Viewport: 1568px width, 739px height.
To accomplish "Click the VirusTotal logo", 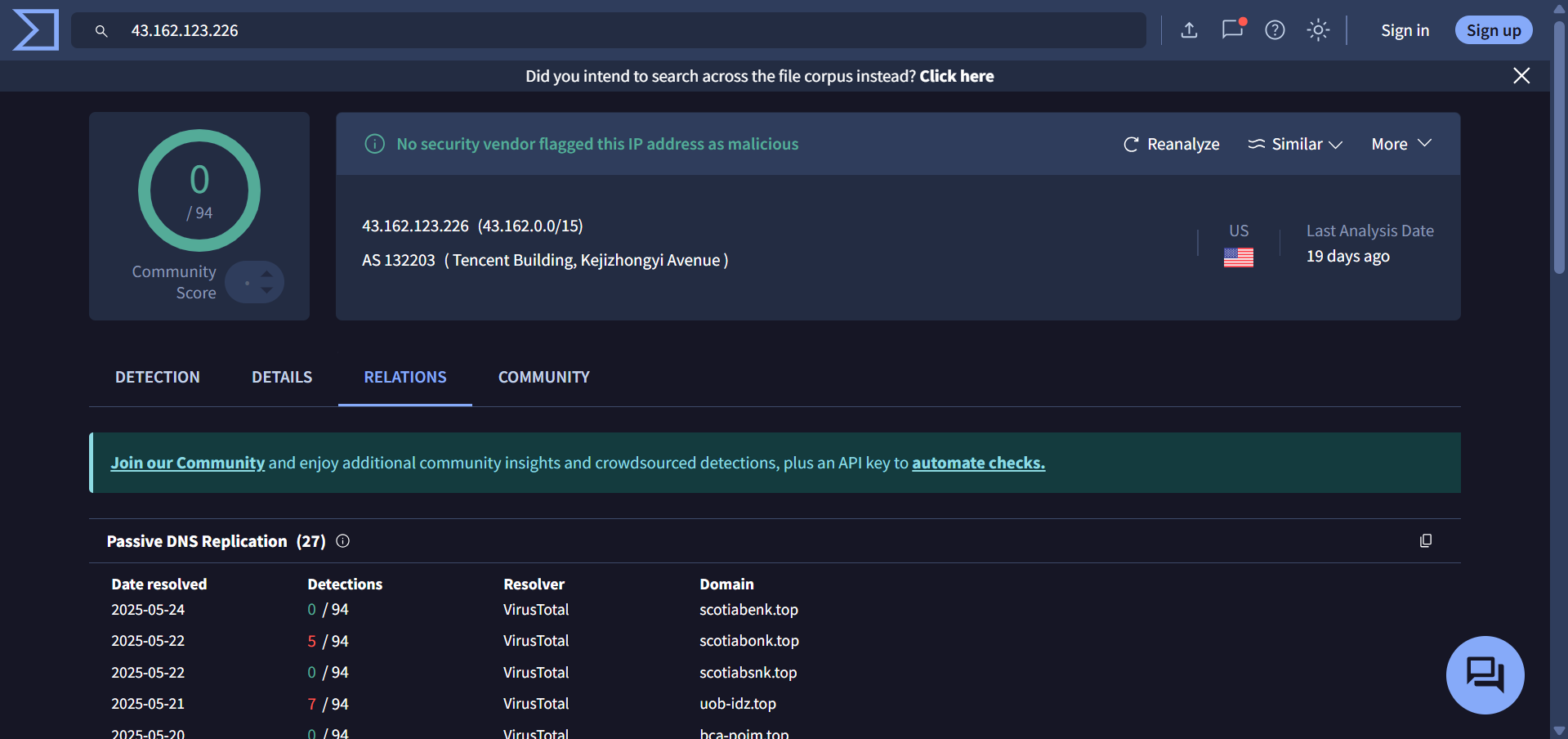I will pos(34,29).
